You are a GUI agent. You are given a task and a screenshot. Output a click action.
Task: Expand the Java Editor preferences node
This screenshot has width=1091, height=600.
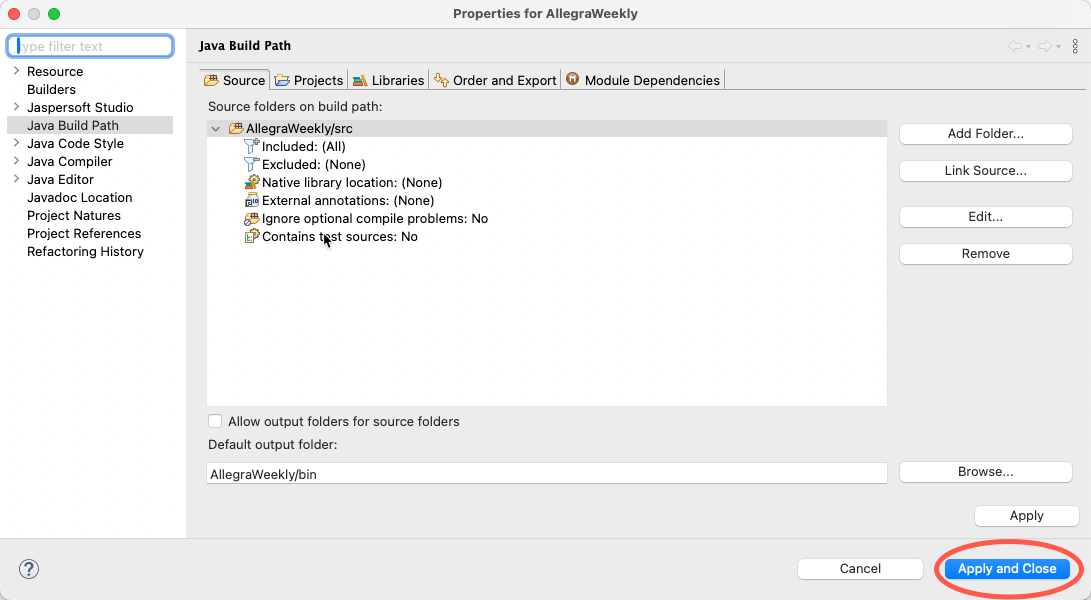[x=16, y=179]
